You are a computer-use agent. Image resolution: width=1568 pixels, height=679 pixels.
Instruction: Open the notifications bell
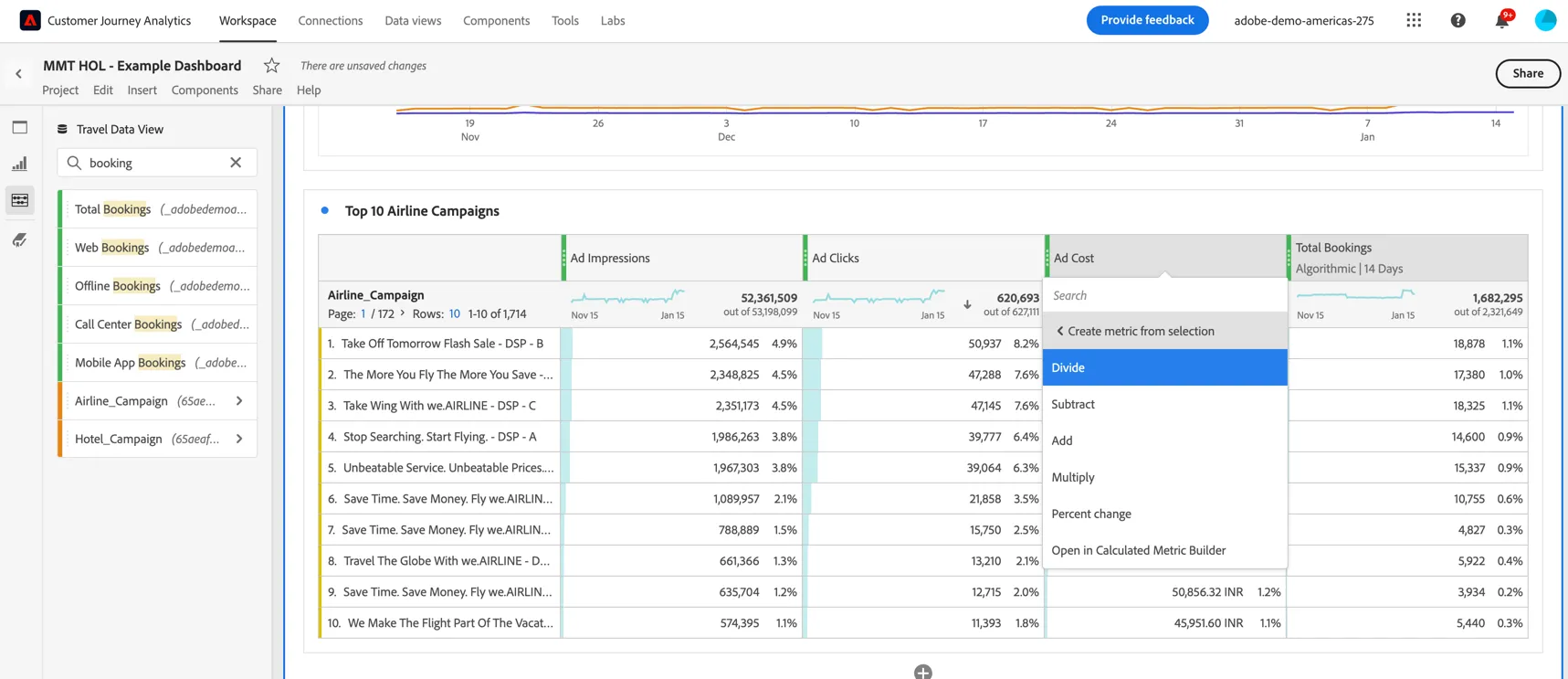1501,20
